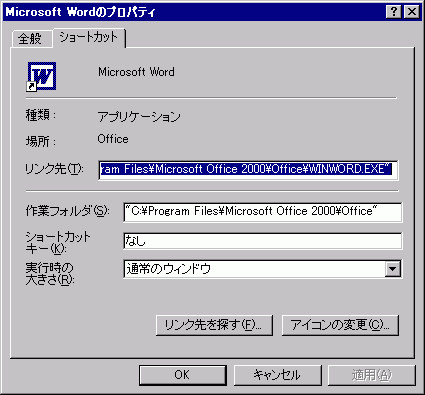The image size is (425, 395).
Task: Click the アプリケーション type value
Action: coord(139,117)
